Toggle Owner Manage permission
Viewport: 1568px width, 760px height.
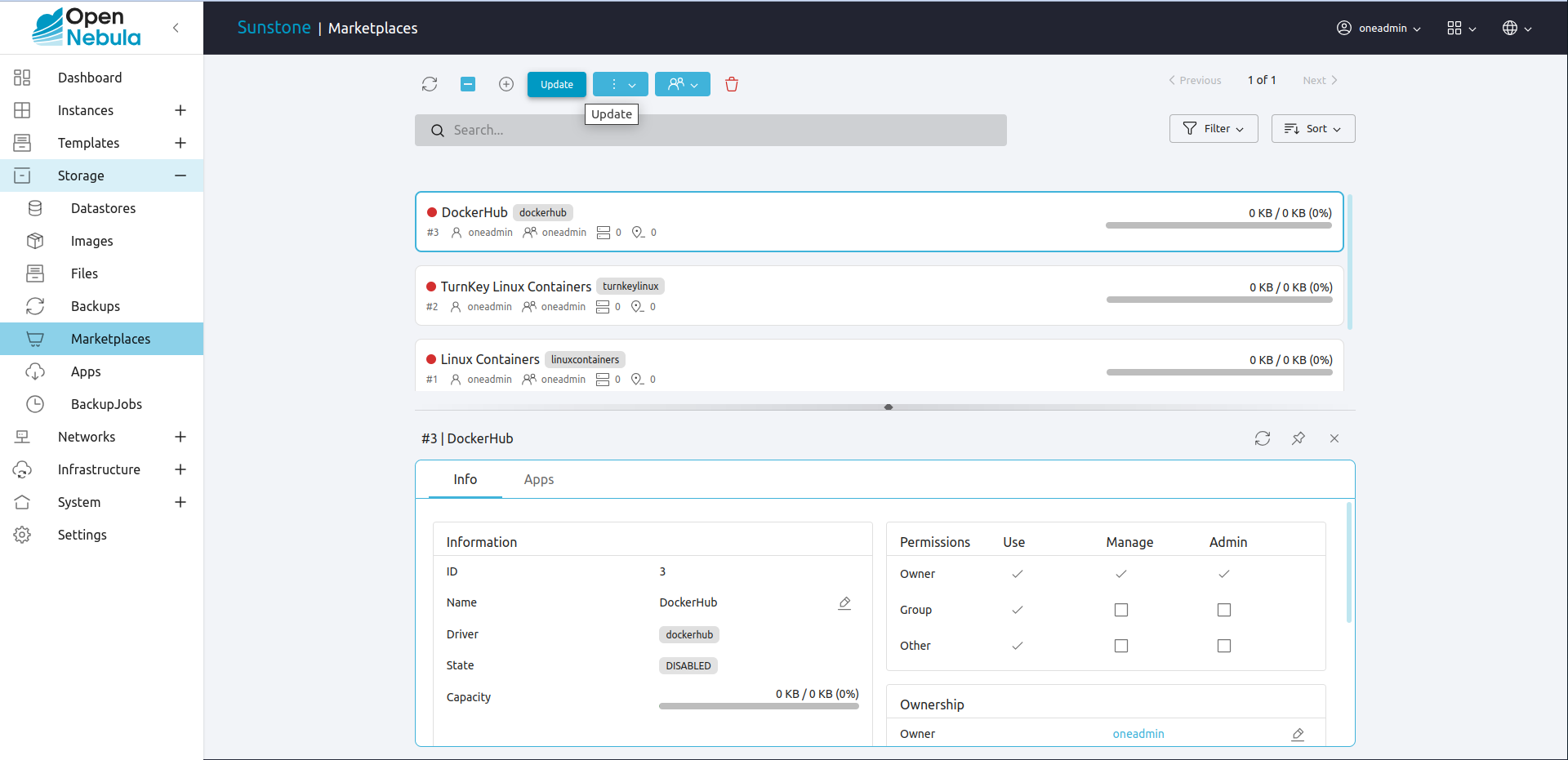[1121, 574]
